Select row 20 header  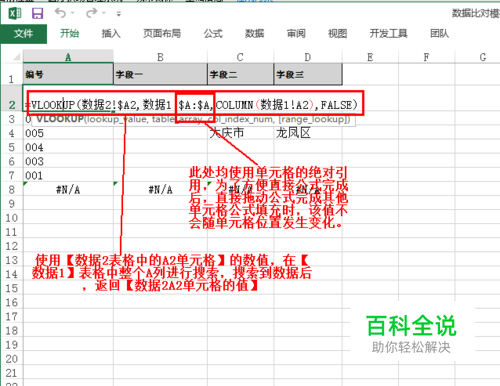point(12,359)
